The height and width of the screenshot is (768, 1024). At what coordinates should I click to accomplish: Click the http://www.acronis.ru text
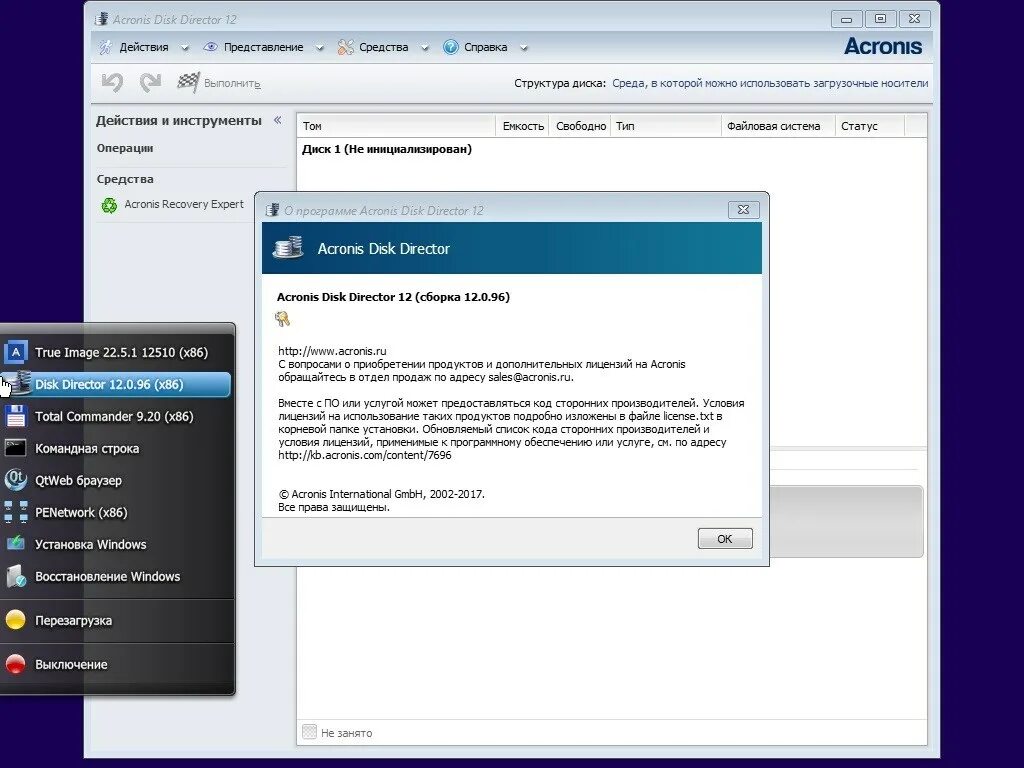pyautogui.click(x=332, y=351)
